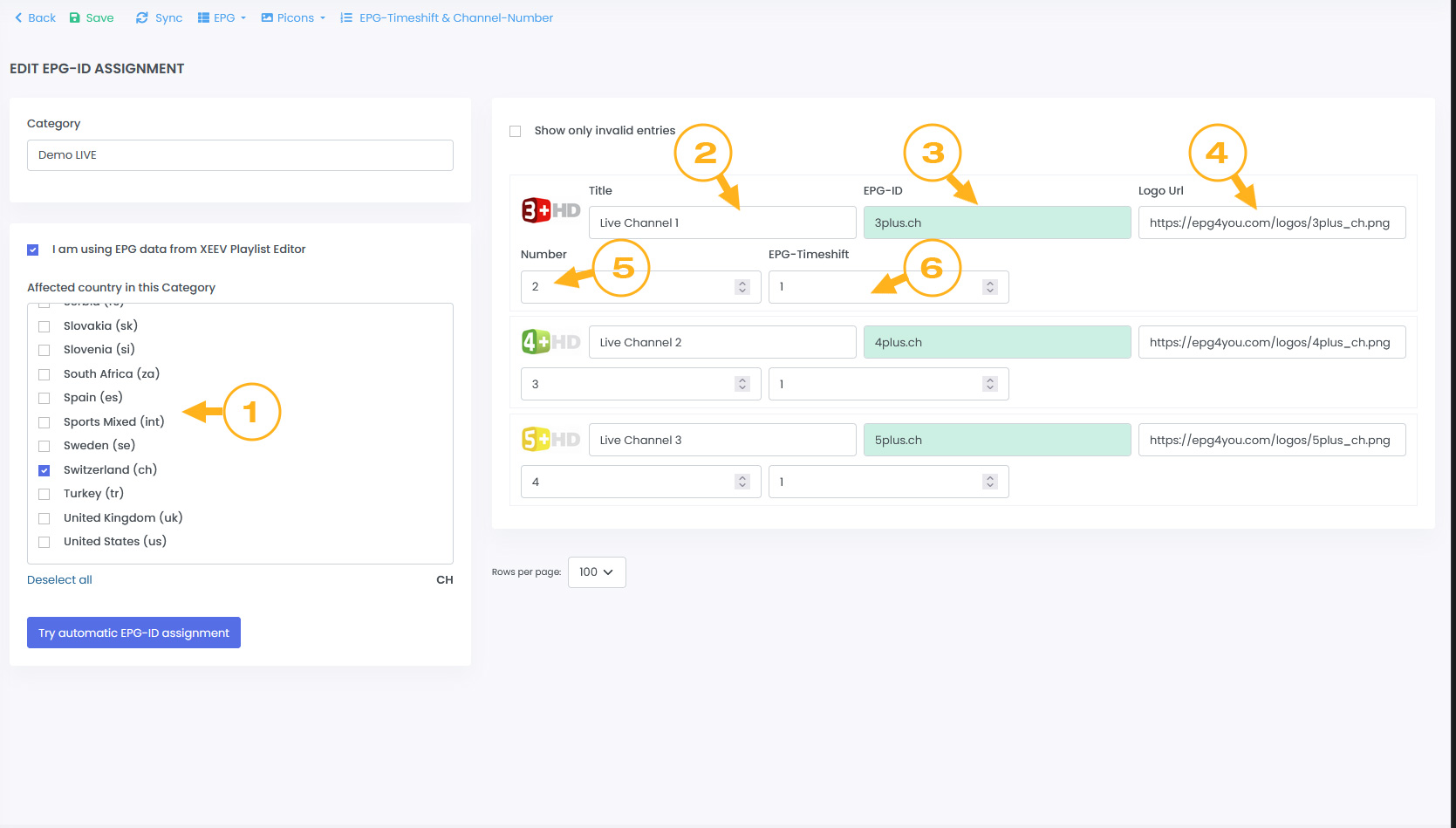
Task: Click the Back arrow icon
Action: 18,17
